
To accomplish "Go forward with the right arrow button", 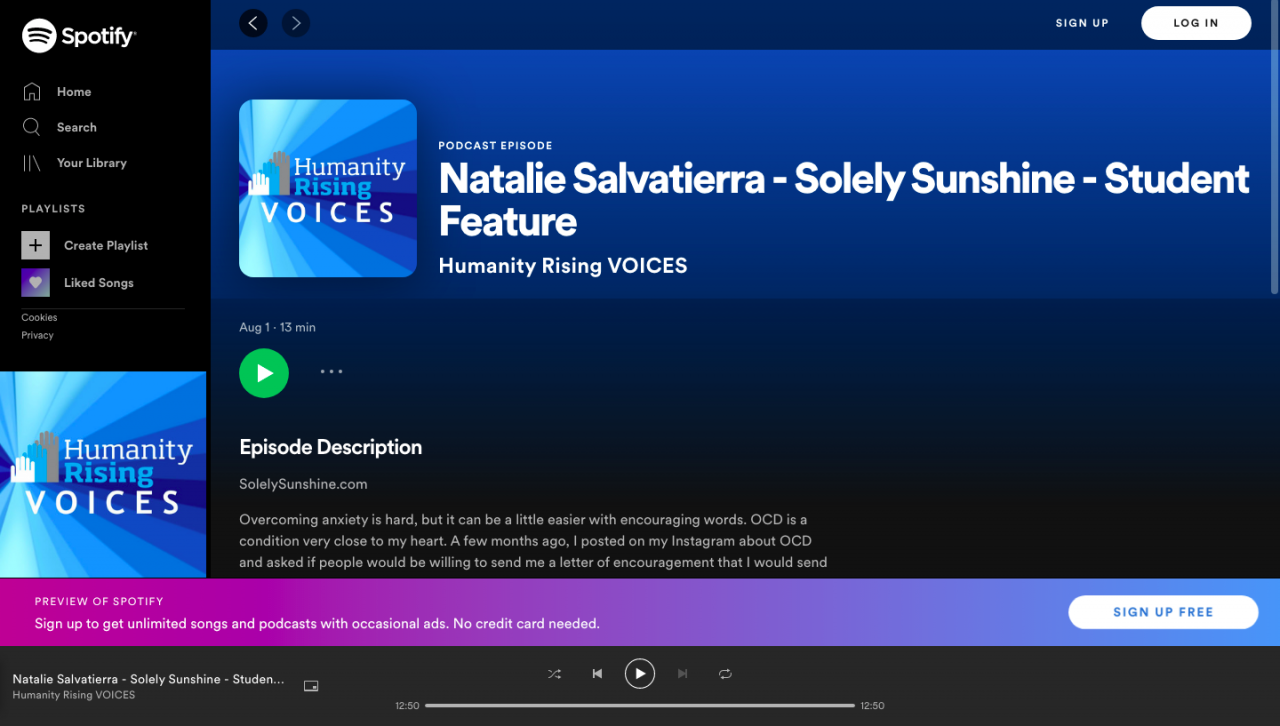I will point(295,23).
